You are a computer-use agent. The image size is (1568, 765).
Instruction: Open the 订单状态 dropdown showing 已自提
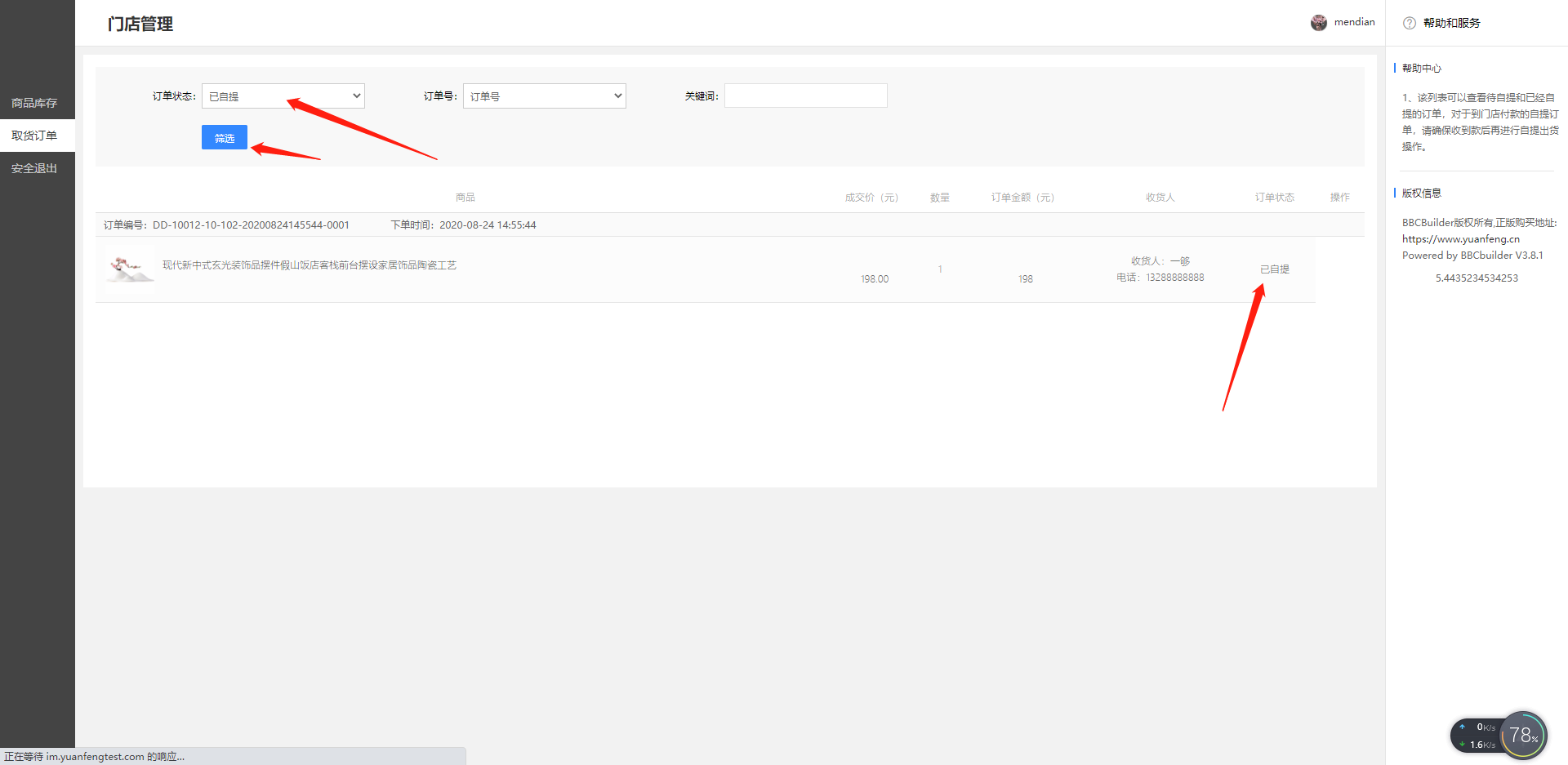tap(283, 96)
